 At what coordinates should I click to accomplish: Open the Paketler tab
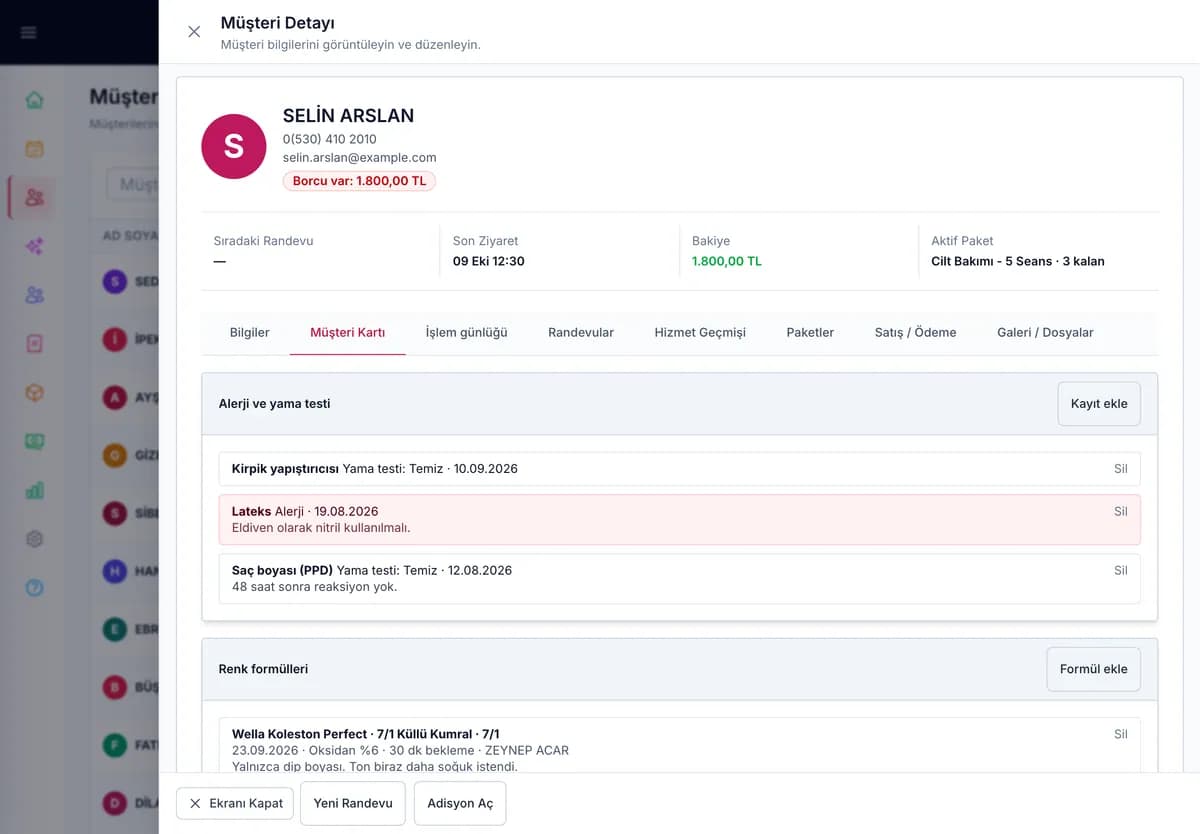810,332
